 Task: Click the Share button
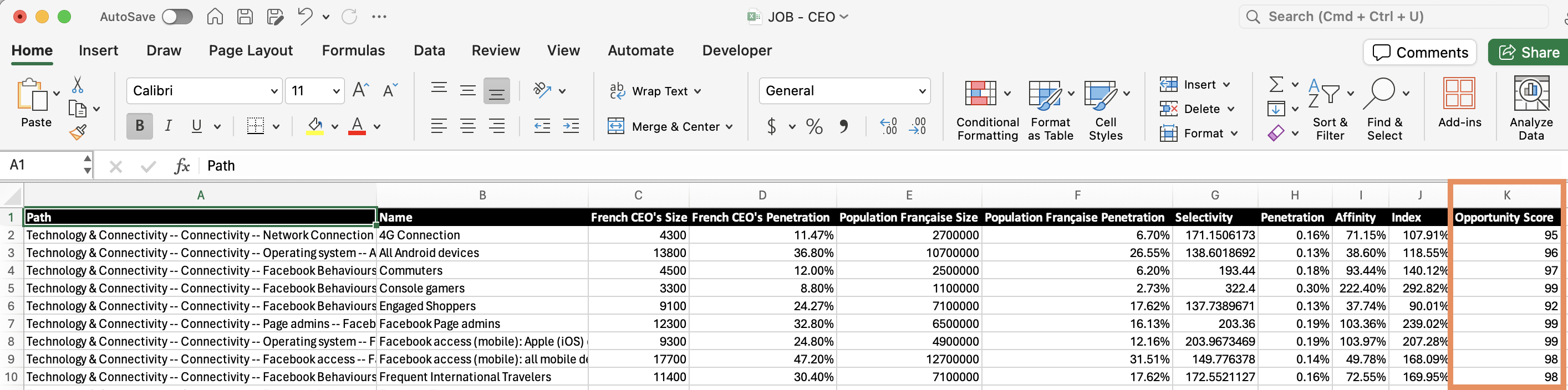(1529, 52)
